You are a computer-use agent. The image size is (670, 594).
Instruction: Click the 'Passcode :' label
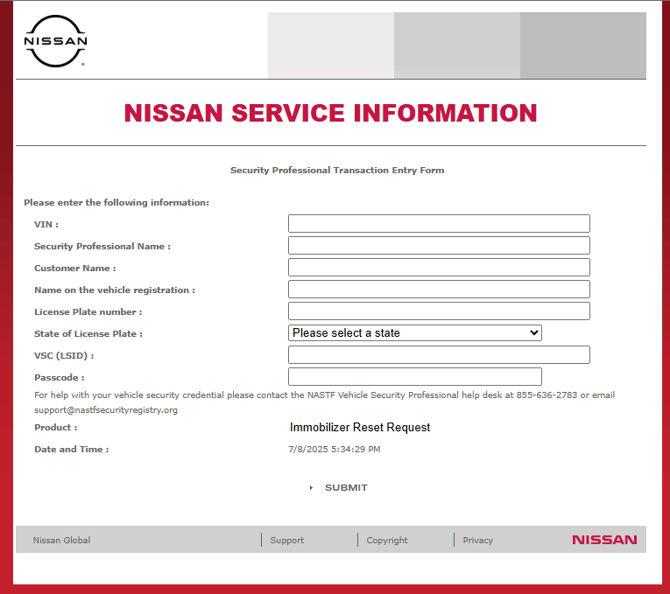pyautogui.click(x=59, y=378)
